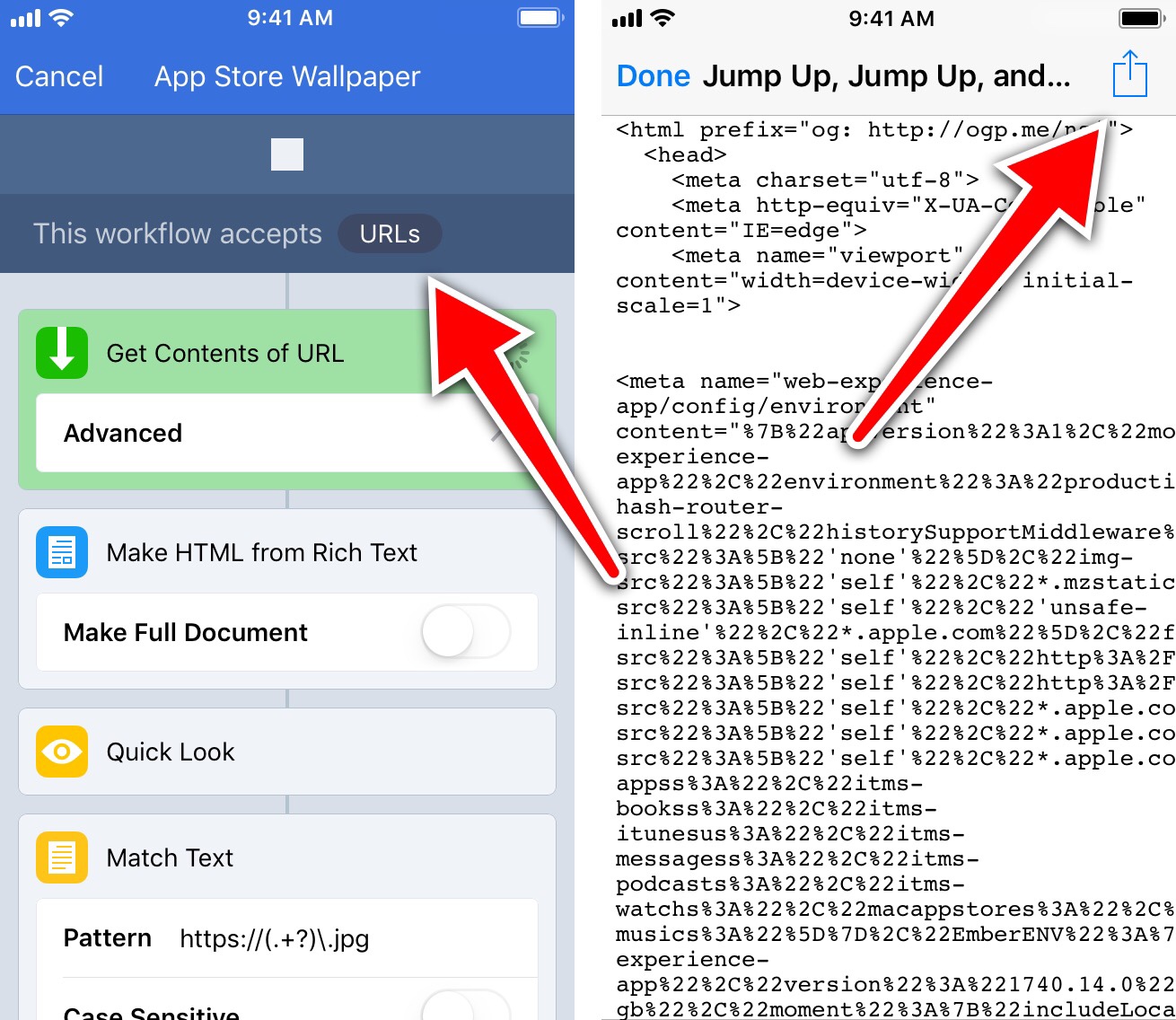Tap the left status bar cellular signal icon
The height and width of the screenshot is (1020, 1176).
25,18
